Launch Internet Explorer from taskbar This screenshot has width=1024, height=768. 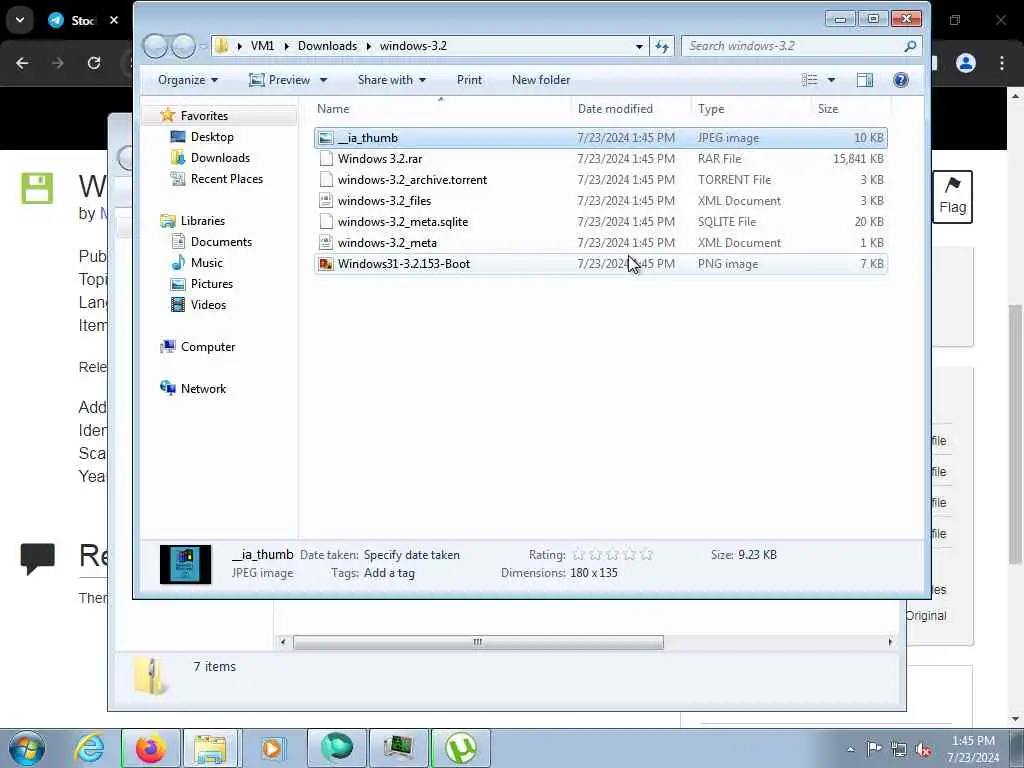88,748
